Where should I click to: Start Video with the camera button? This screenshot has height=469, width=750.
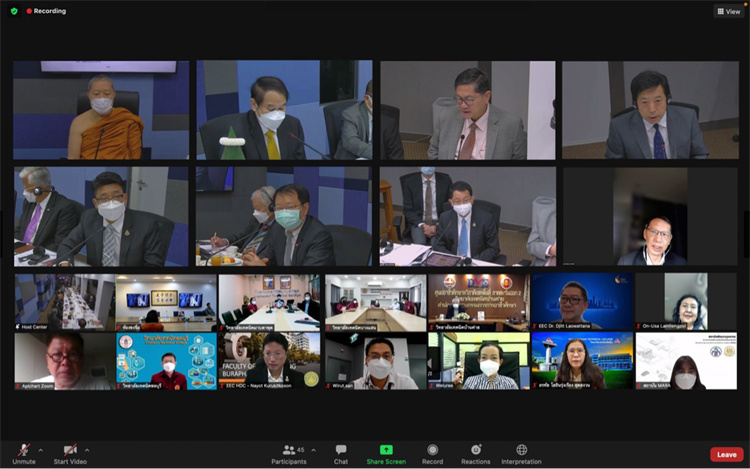[x=70, y=451]
